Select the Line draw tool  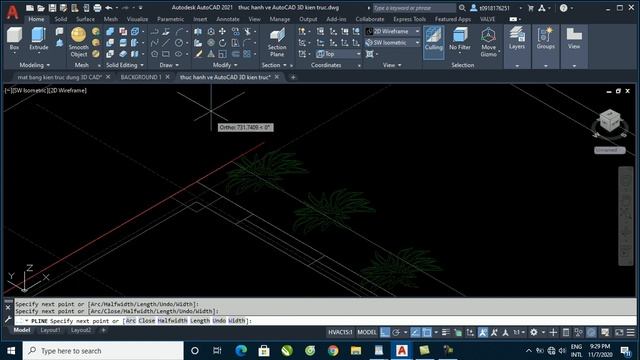[x=166, y=42]
